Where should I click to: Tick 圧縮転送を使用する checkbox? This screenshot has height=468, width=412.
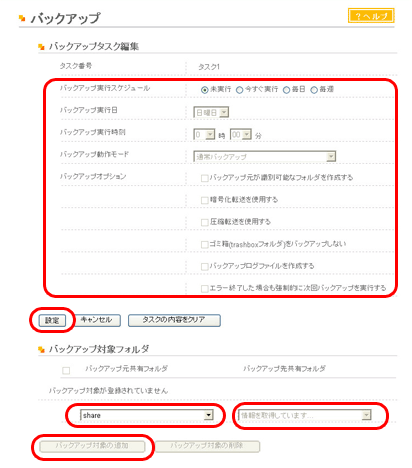point(204,222)
